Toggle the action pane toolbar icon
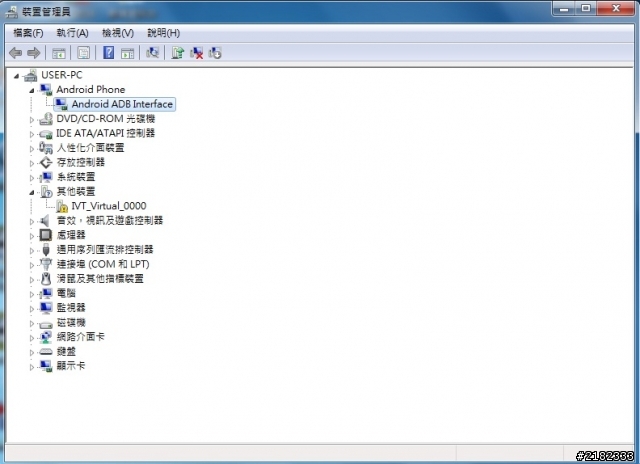Viewport: 640px width, 464px height. point(127,53)
